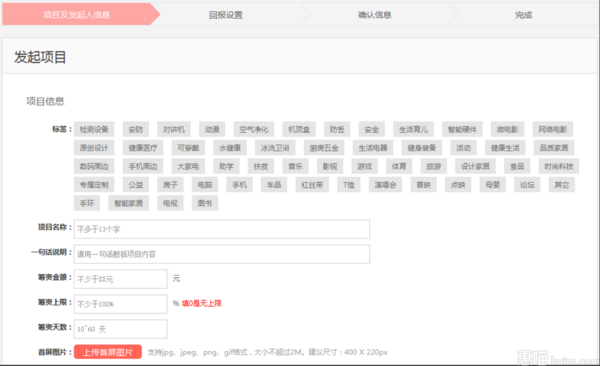Select the 游戏 tag
The height and width of the screenshot is (366, 600).
coord(365,166)
